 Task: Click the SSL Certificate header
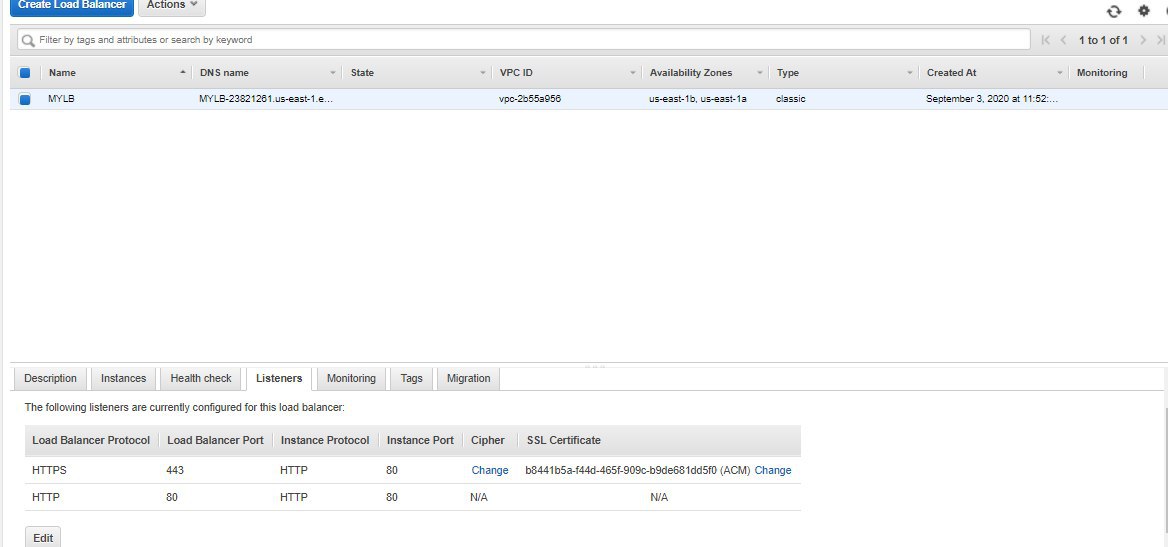[x=564, y=440]
